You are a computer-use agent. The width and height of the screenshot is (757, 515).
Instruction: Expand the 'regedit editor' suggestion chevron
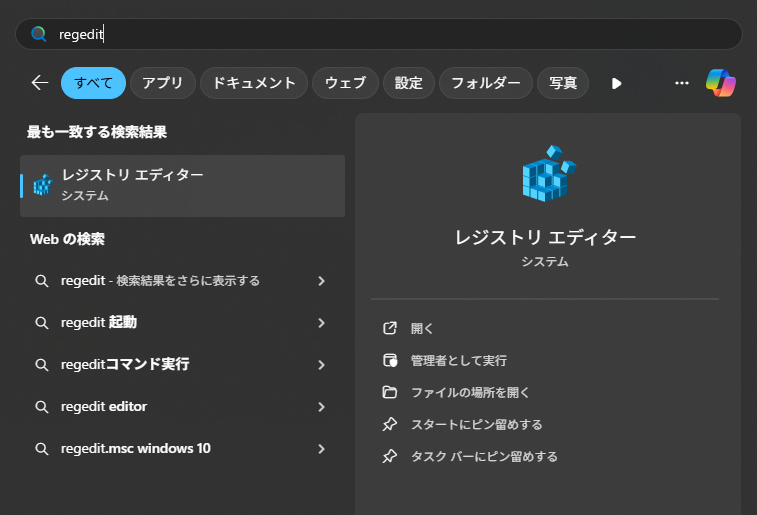coord(321,407)
